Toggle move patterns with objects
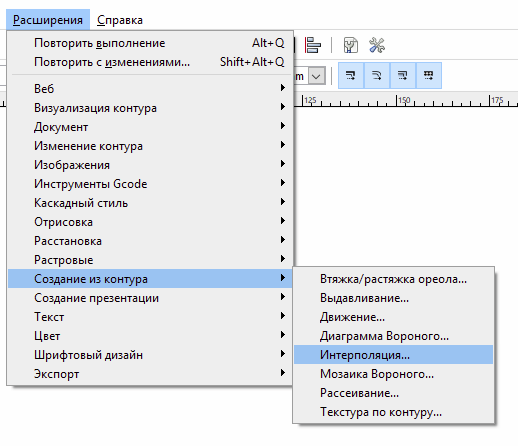This screenshot has height=446, width=518. point(429,75)
